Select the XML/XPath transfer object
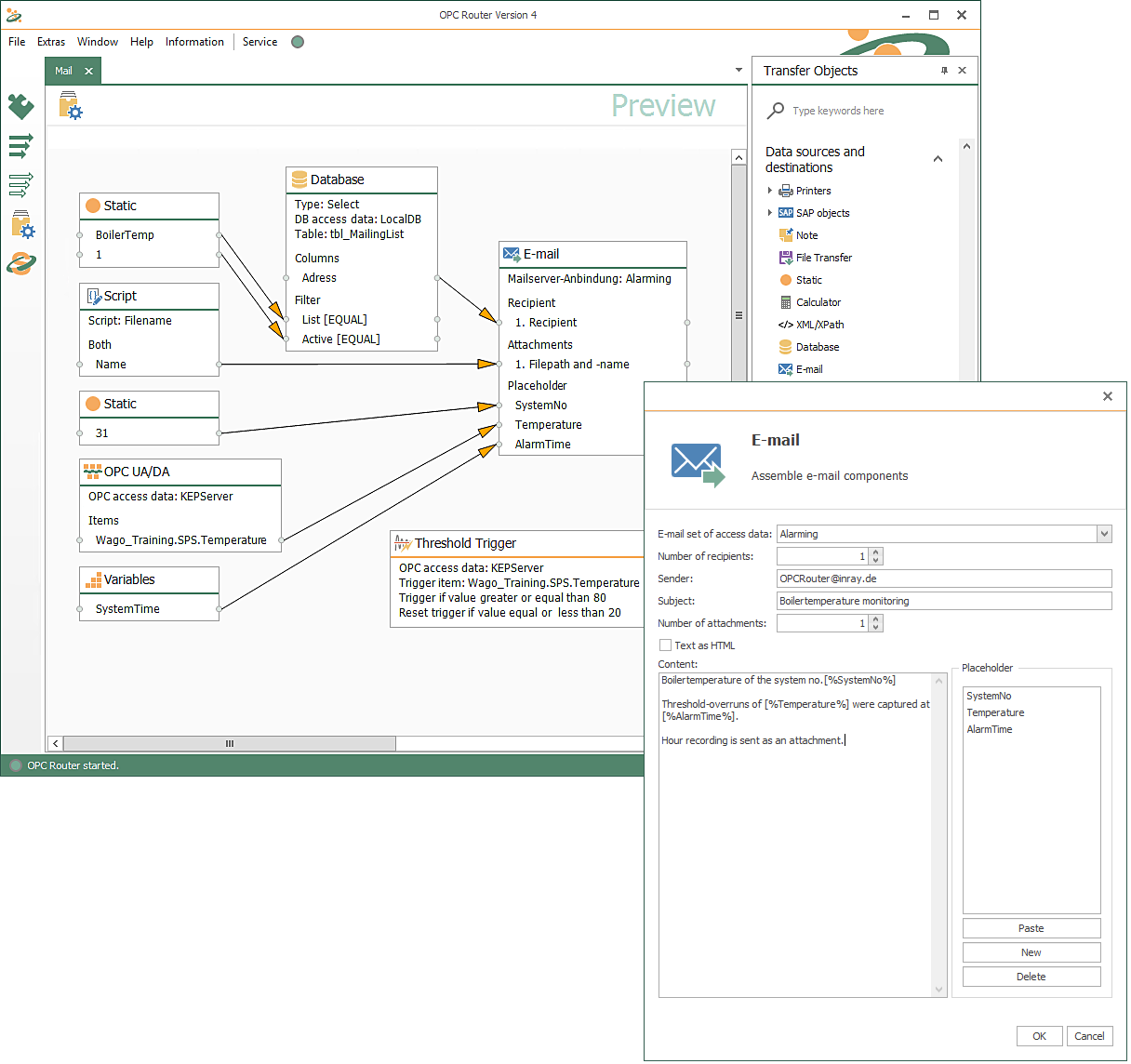 pos(819,325)
